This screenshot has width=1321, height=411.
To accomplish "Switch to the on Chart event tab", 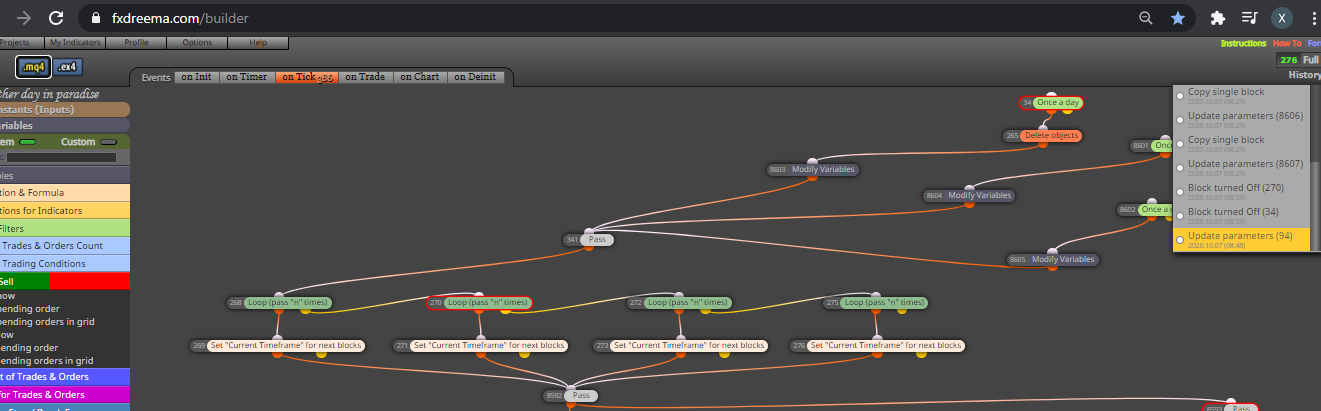I will pos(419,77).
